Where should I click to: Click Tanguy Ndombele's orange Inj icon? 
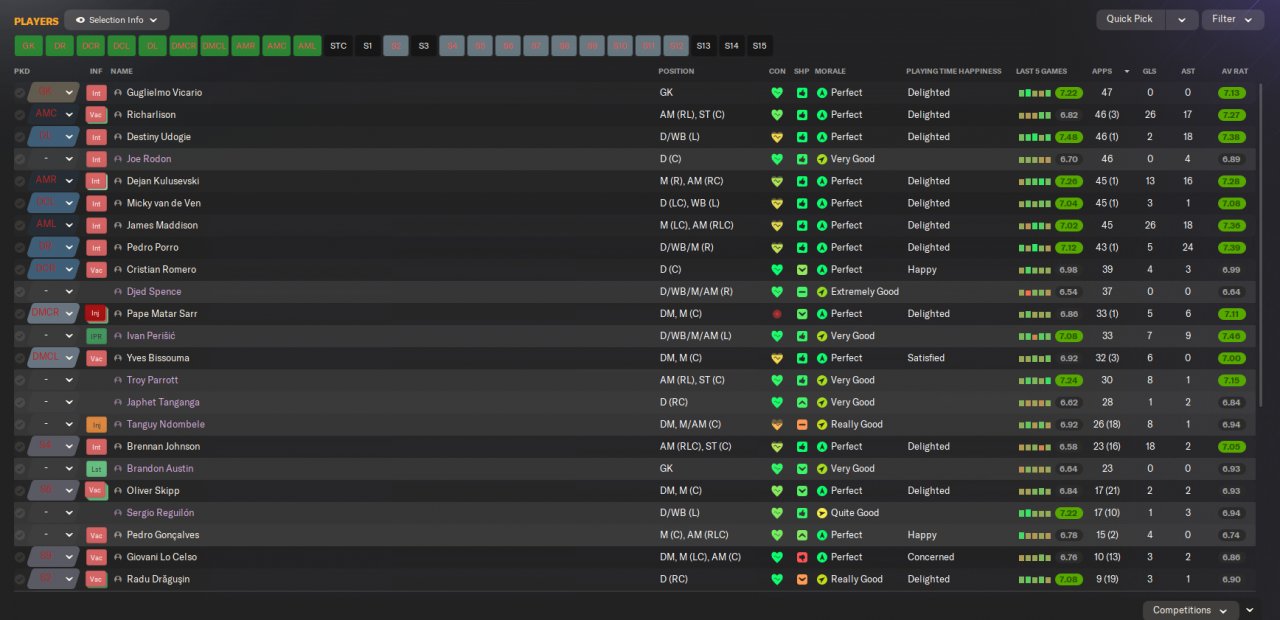click(x=96, y=424)
